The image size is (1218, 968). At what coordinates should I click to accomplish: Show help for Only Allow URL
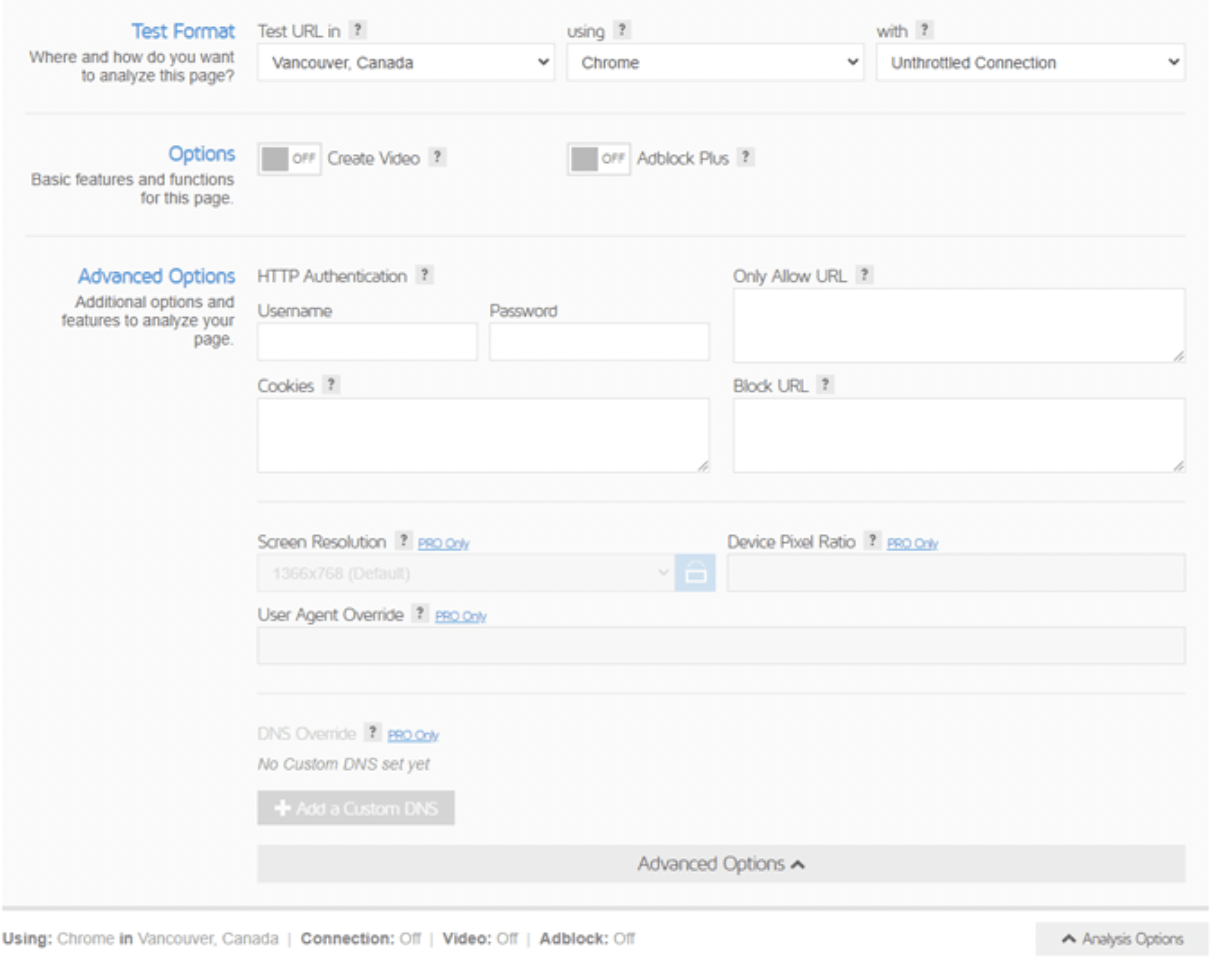(864, 275)
